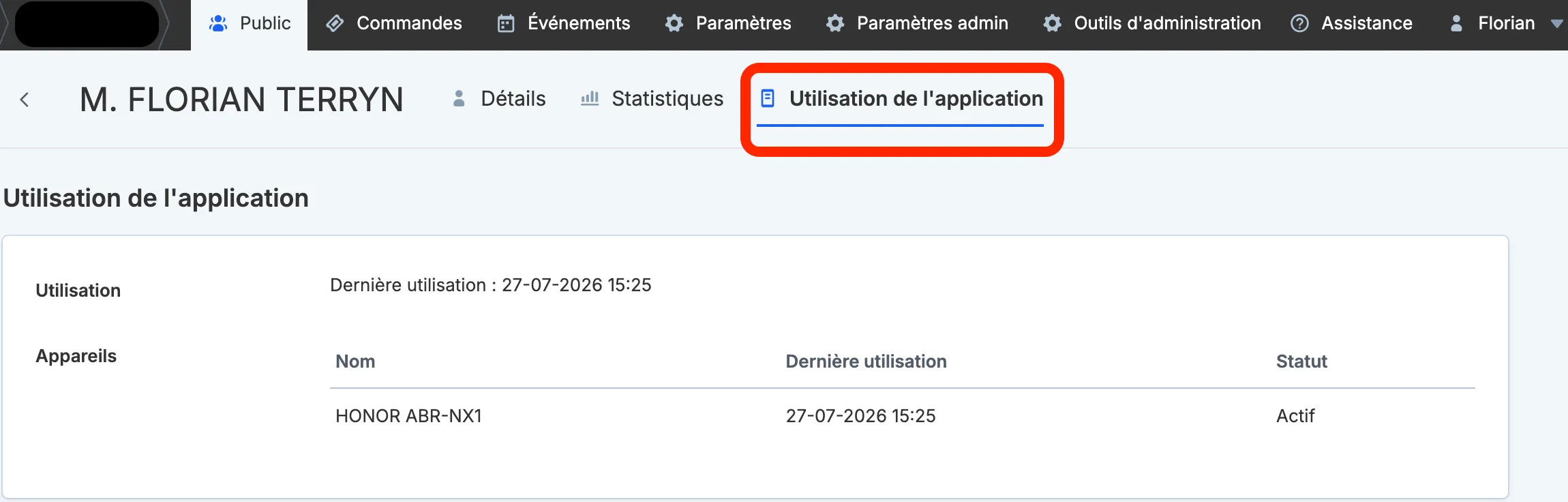This screenshot has width=1568, height=502.
Task: Click the Assistance question mark icon
Action: pos(1300,24)
